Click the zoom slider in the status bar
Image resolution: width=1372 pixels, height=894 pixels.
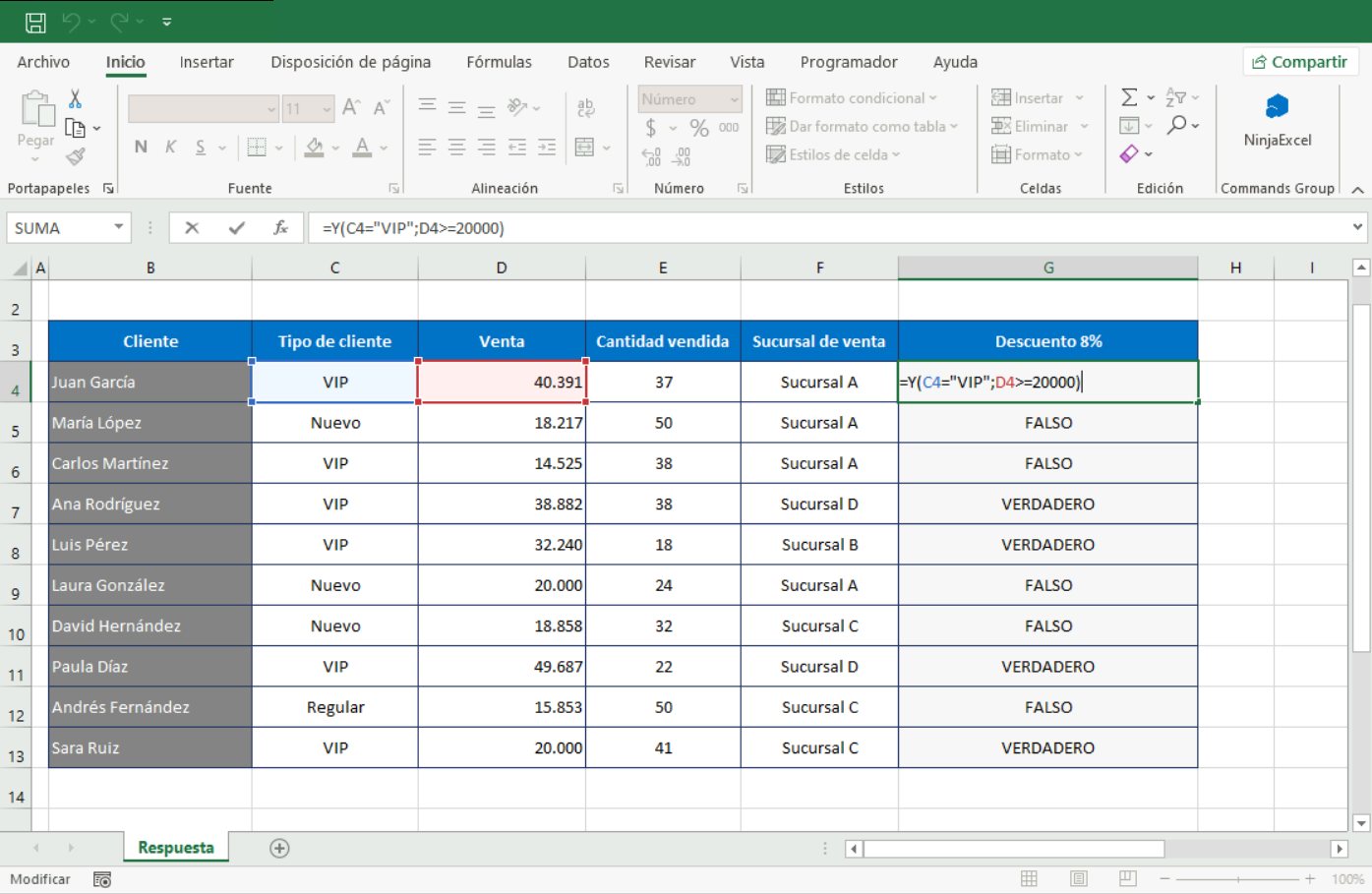(x=1237, y=878)
